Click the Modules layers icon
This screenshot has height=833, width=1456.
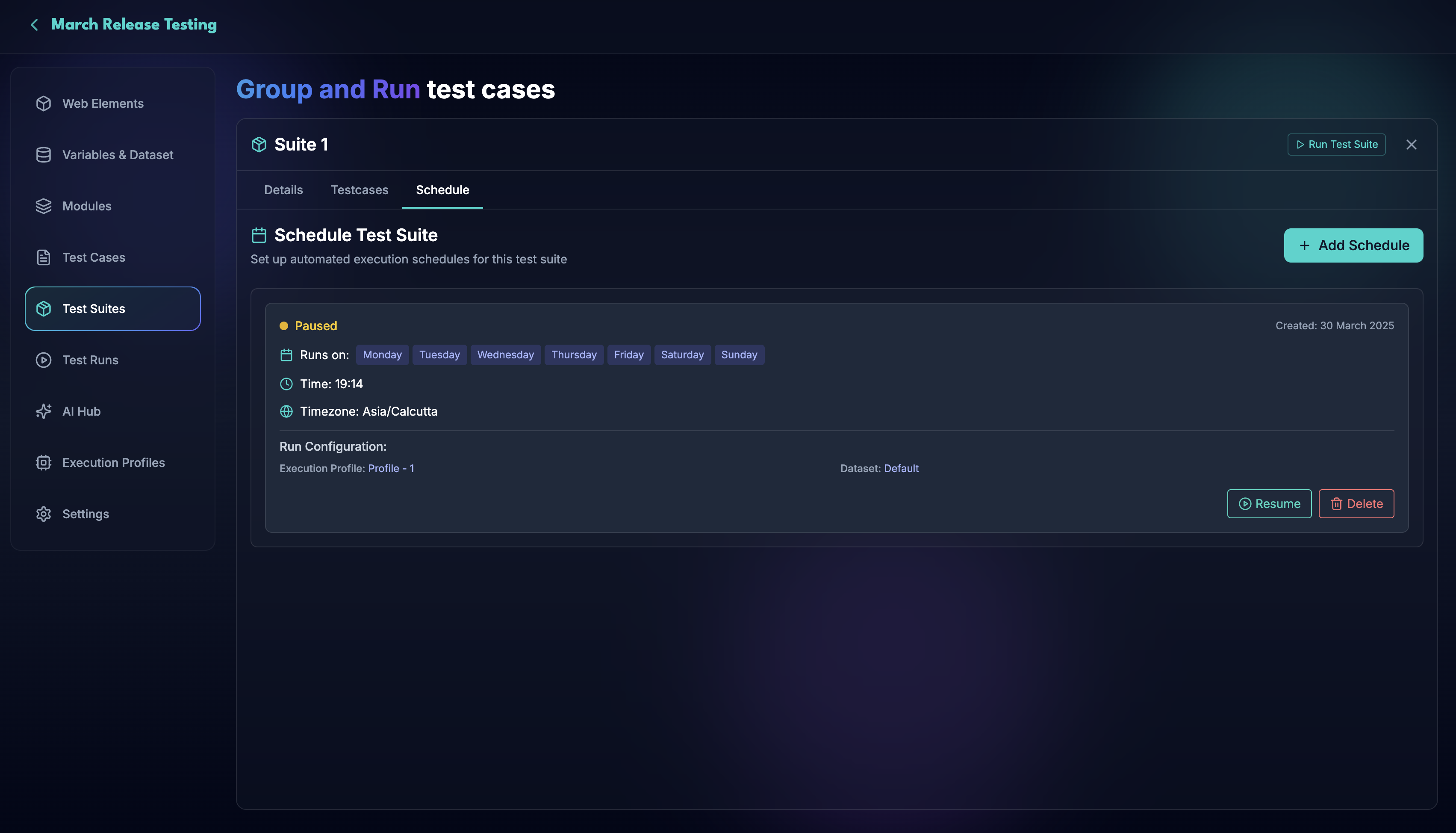(x=44, y=206)
